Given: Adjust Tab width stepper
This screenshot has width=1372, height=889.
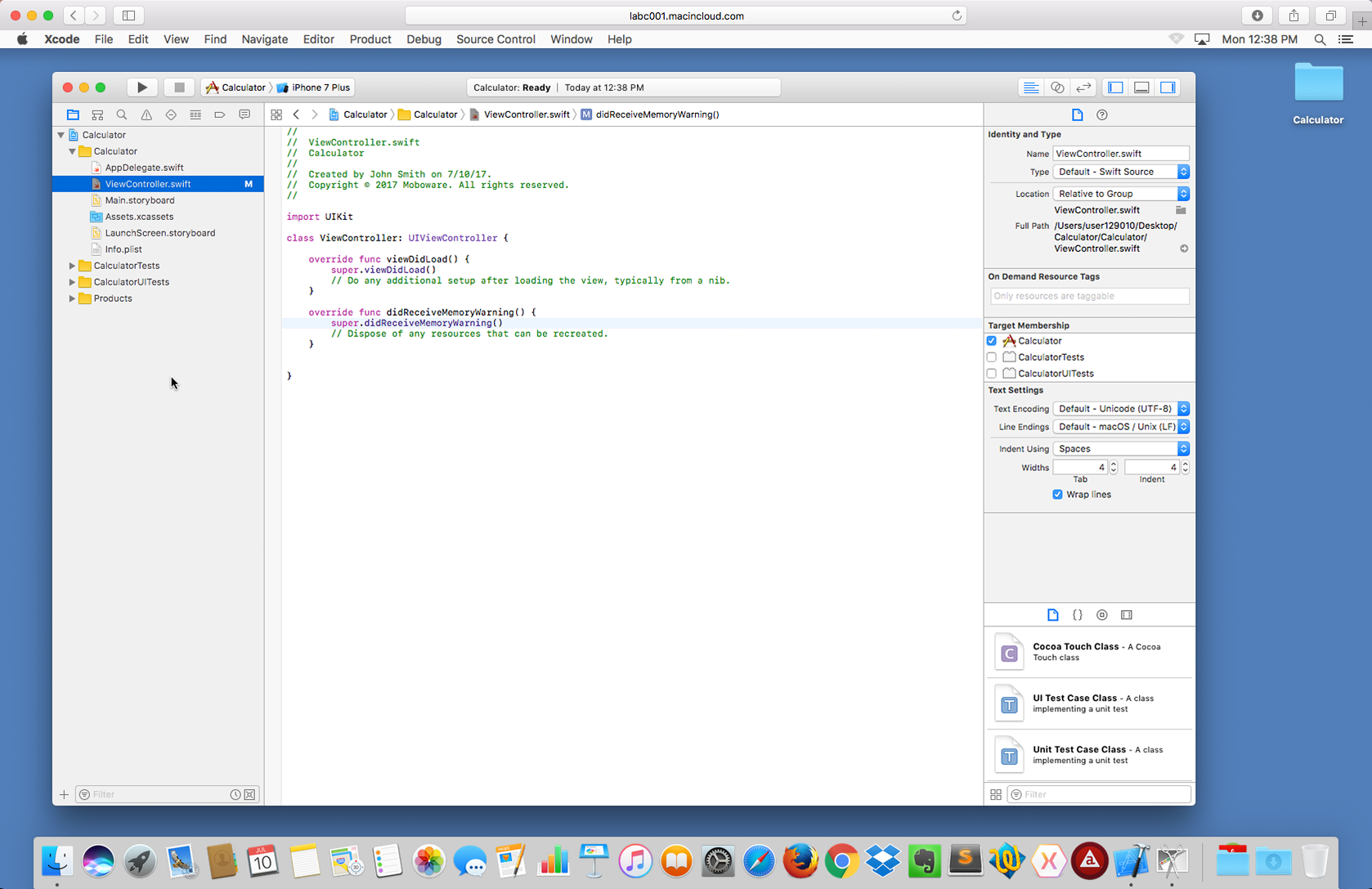Looking at the screenshot, I should point(1114,468).
